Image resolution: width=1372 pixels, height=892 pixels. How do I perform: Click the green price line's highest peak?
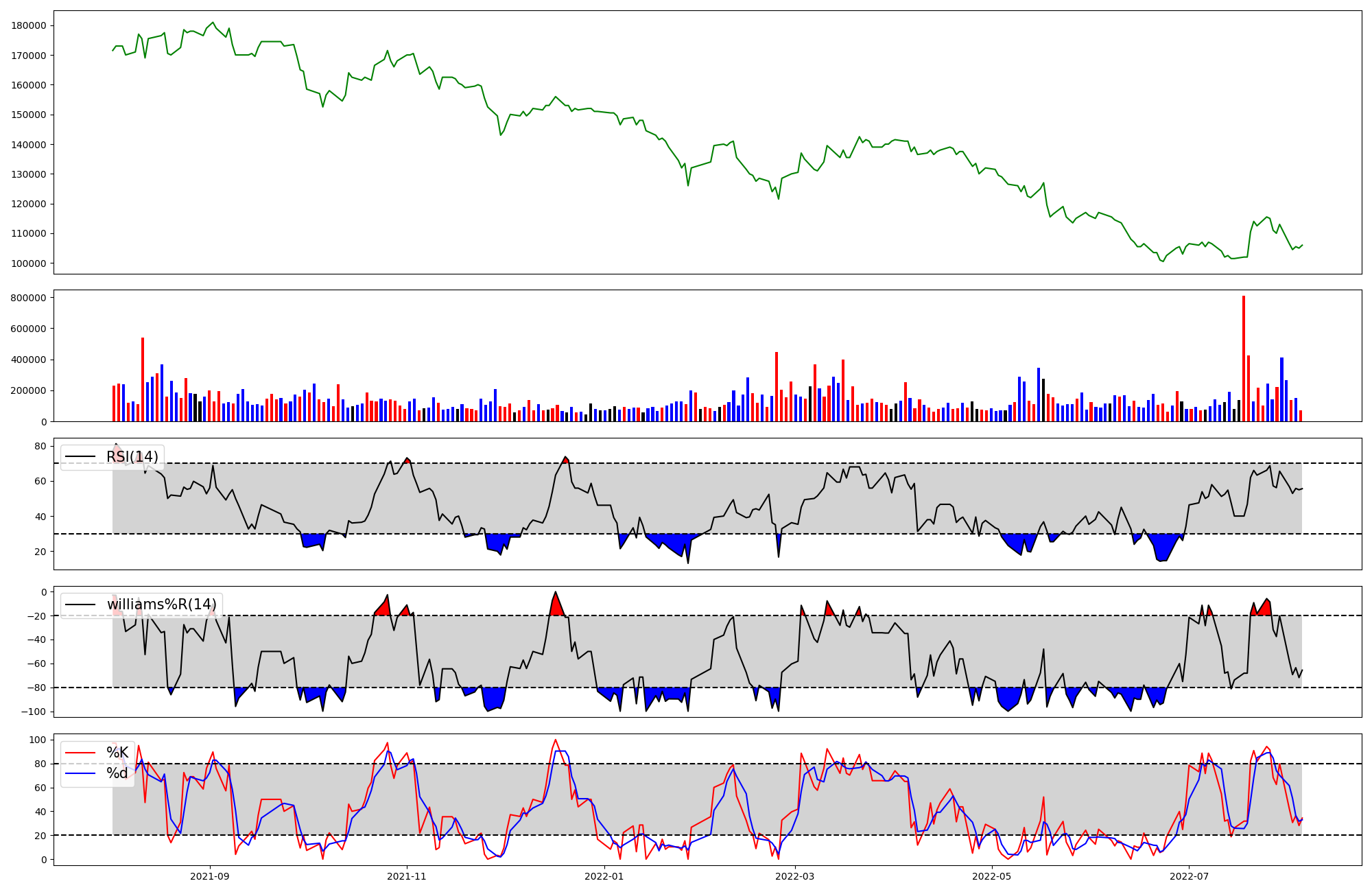[x=213, y=23]
